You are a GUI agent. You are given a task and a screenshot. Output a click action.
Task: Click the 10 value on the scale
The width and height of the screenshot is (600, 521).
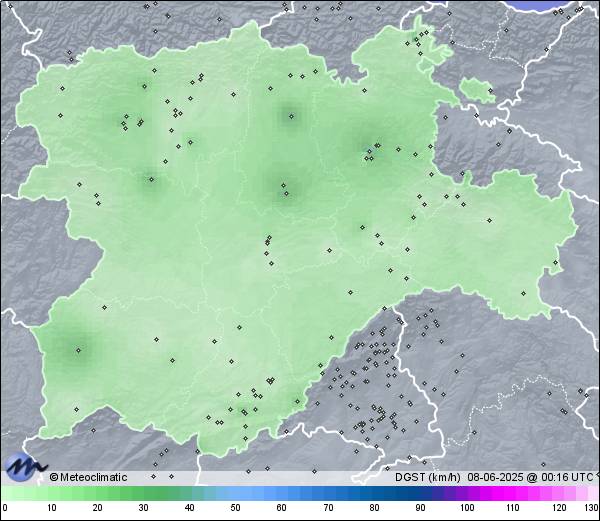click(52, 508)
